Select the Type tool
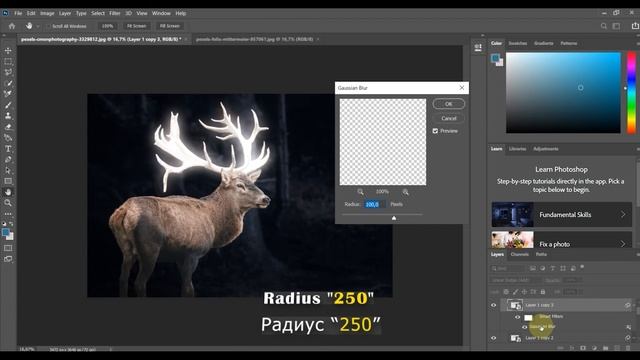The image size is (640, 360). (x=8, y=149)
